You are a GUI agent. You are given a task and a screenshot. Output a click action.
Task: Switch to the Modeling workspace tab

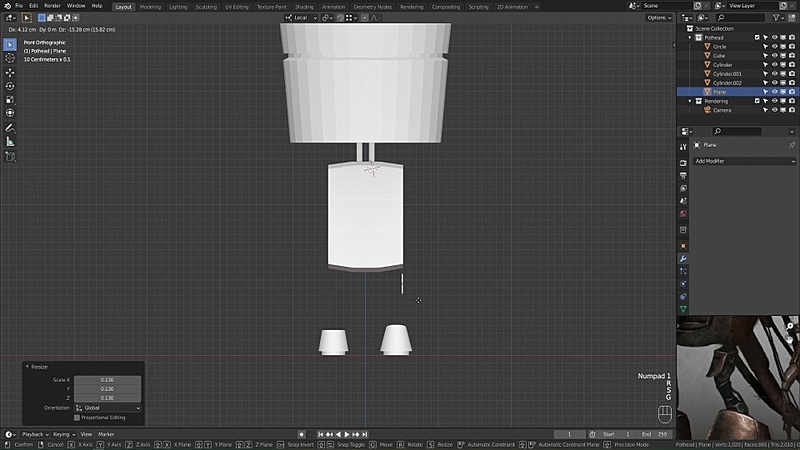click(150, 7)
